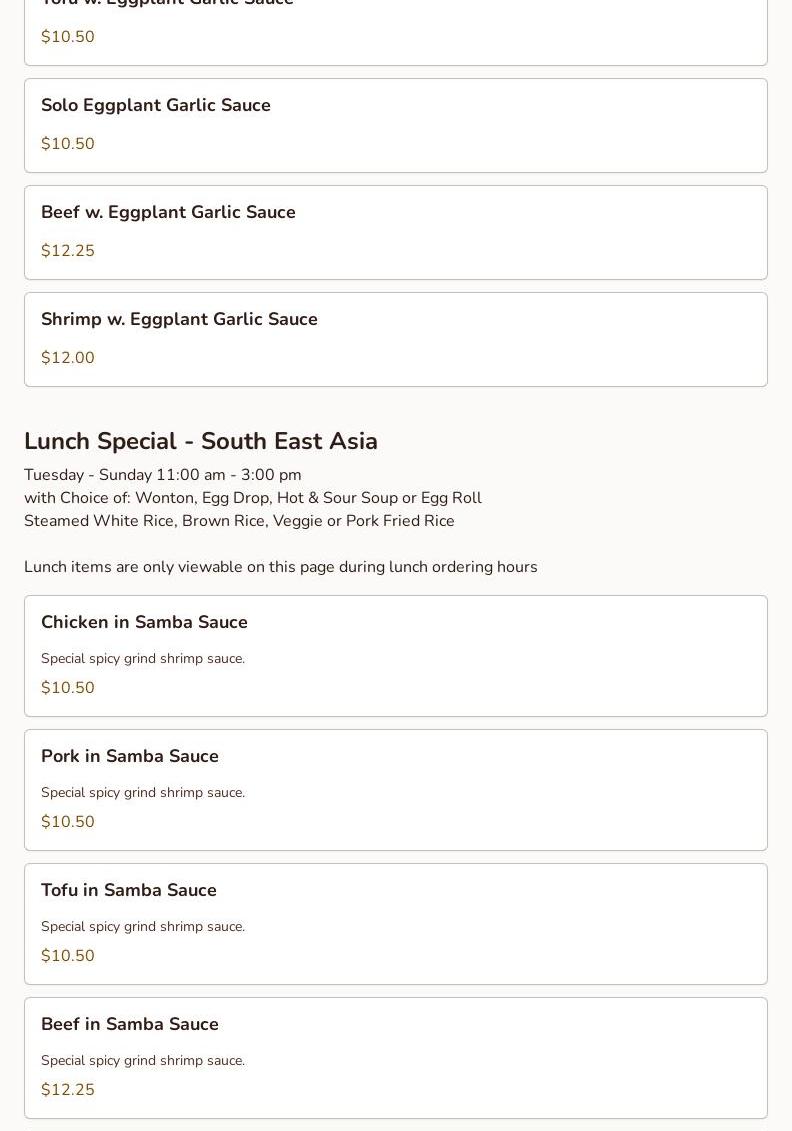Click the description under Chicken in Samba Sauce
The width and height of the screenshot is (792, 1131).
(x=143, y=659)
